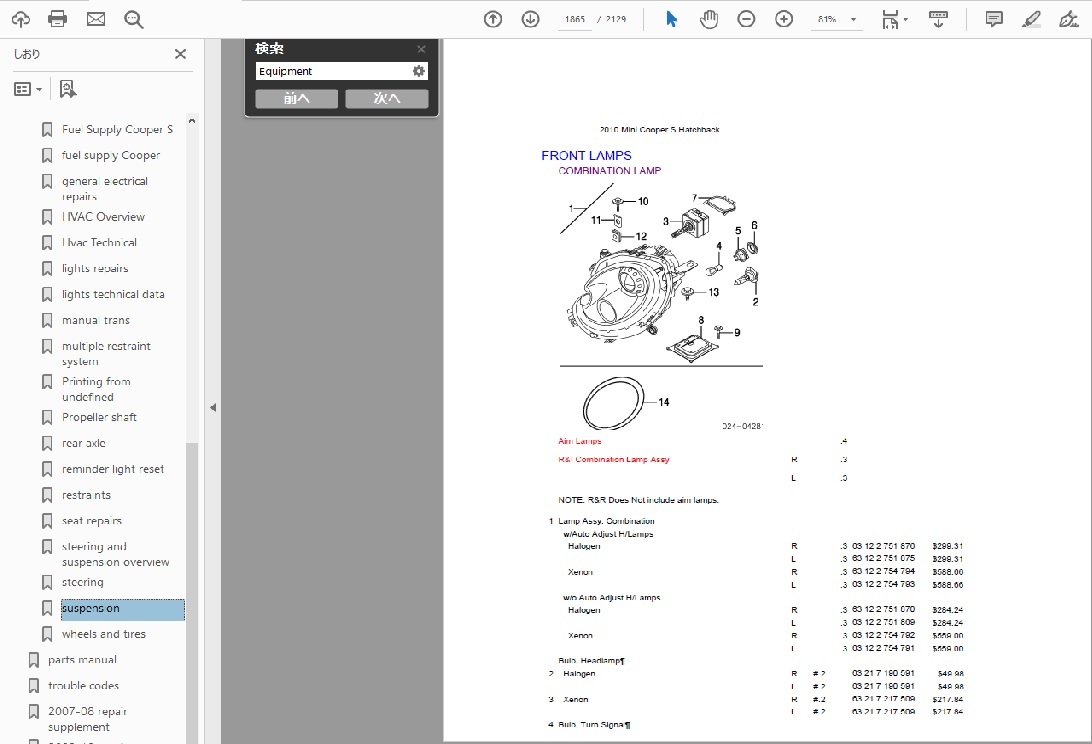This screenshot has height=744, width=1092.
Task: Select the highlighter tool
Action: [1031, 19]
